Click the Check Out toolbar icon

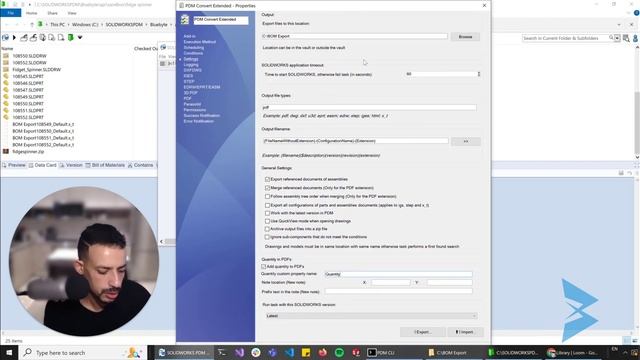tap(24, 38)
